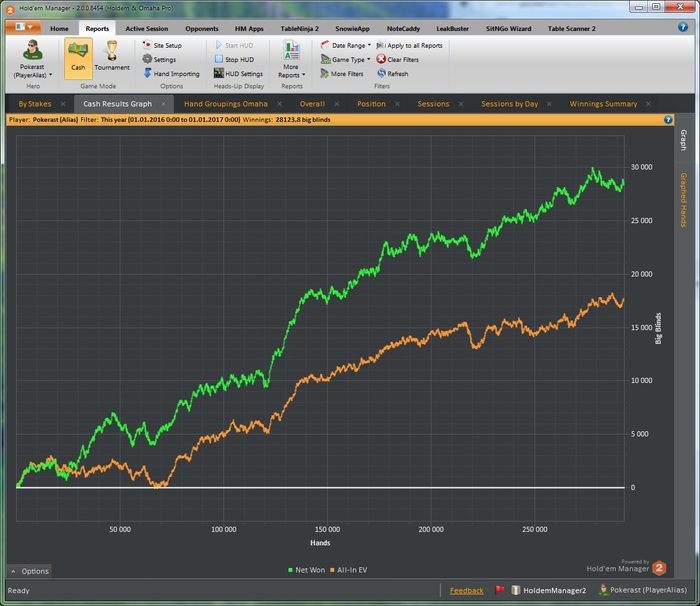Open the Feedback link

pos(467,590)
